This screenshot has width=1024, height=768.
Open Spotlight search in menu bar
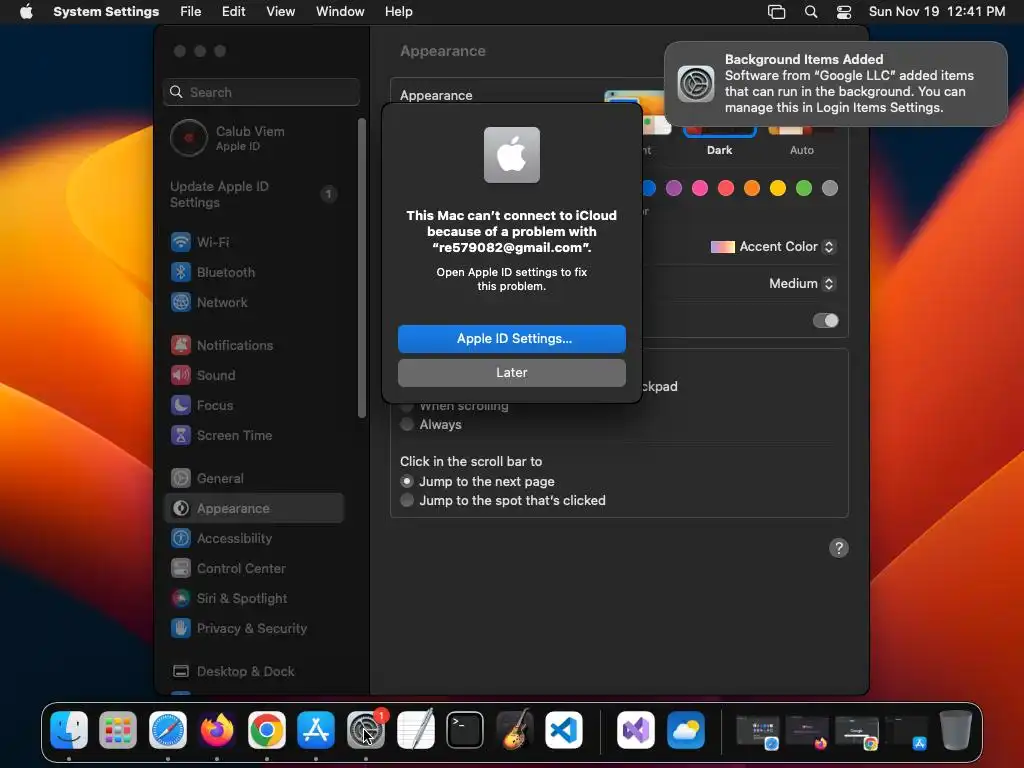810,12
